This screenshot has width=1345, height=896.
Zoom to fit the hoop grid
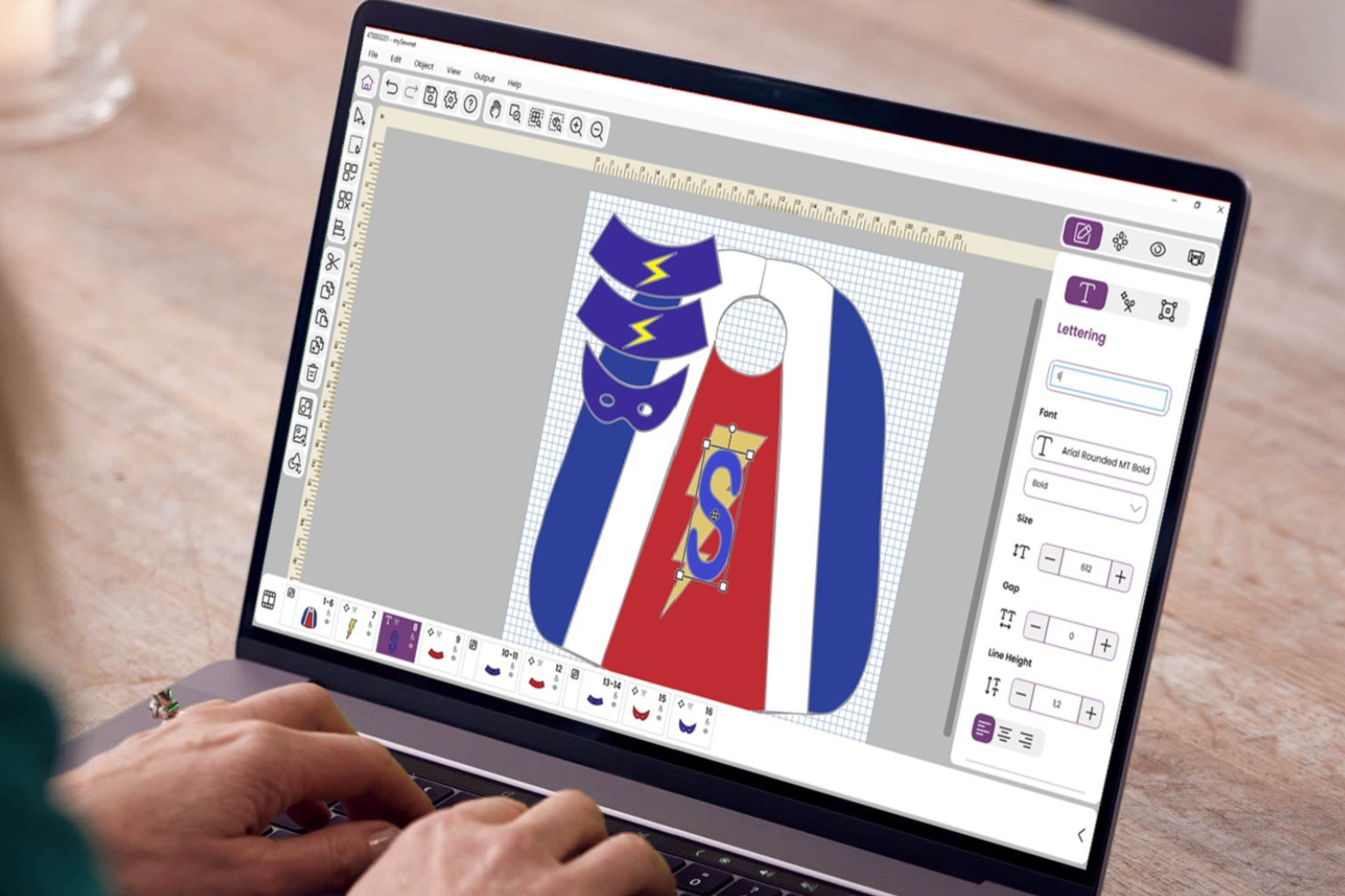pos(536,118)
